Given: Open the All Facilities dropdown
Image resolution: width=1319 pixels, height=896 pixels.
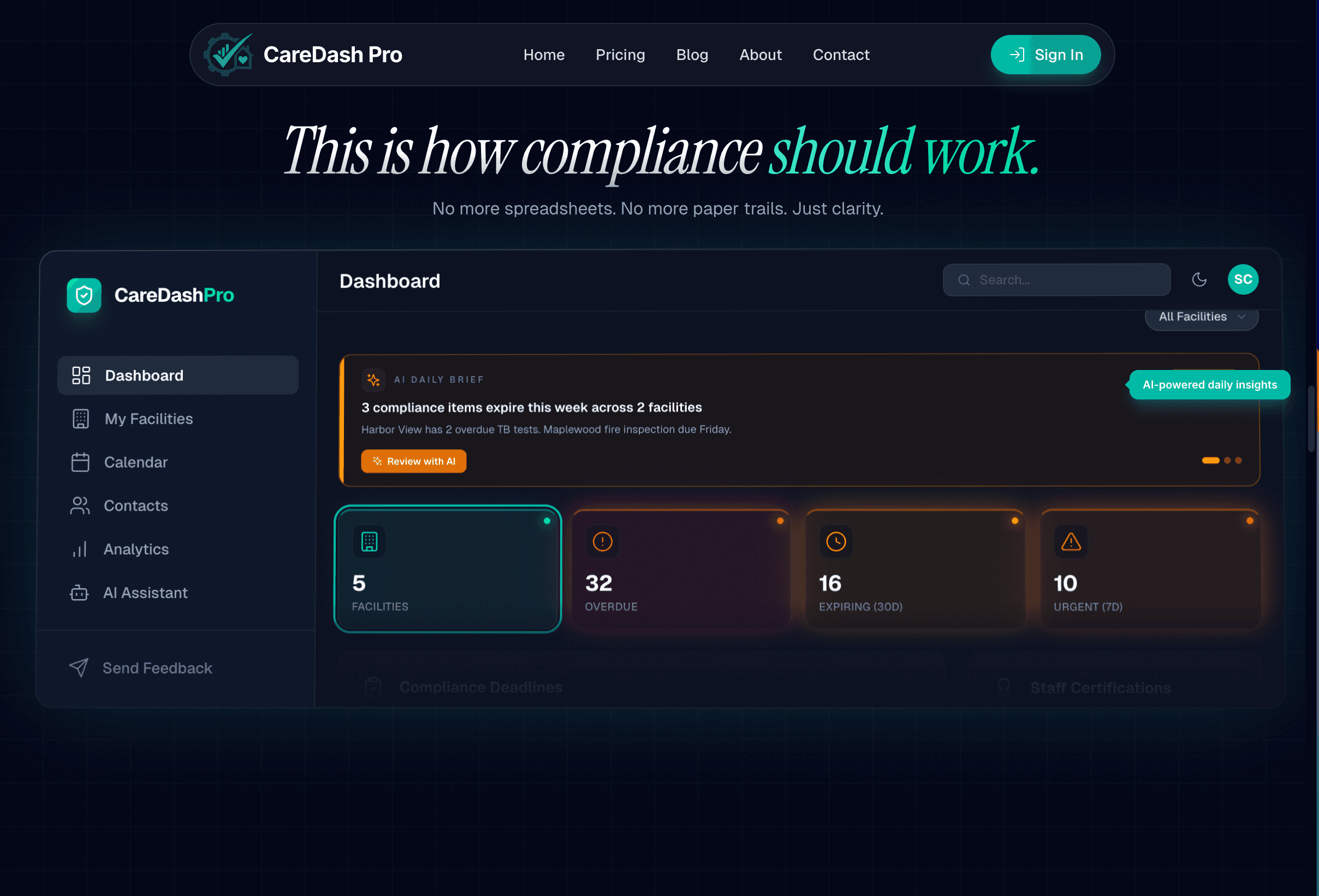Looking at the screenshot, I should click(x=1202, y=316).
